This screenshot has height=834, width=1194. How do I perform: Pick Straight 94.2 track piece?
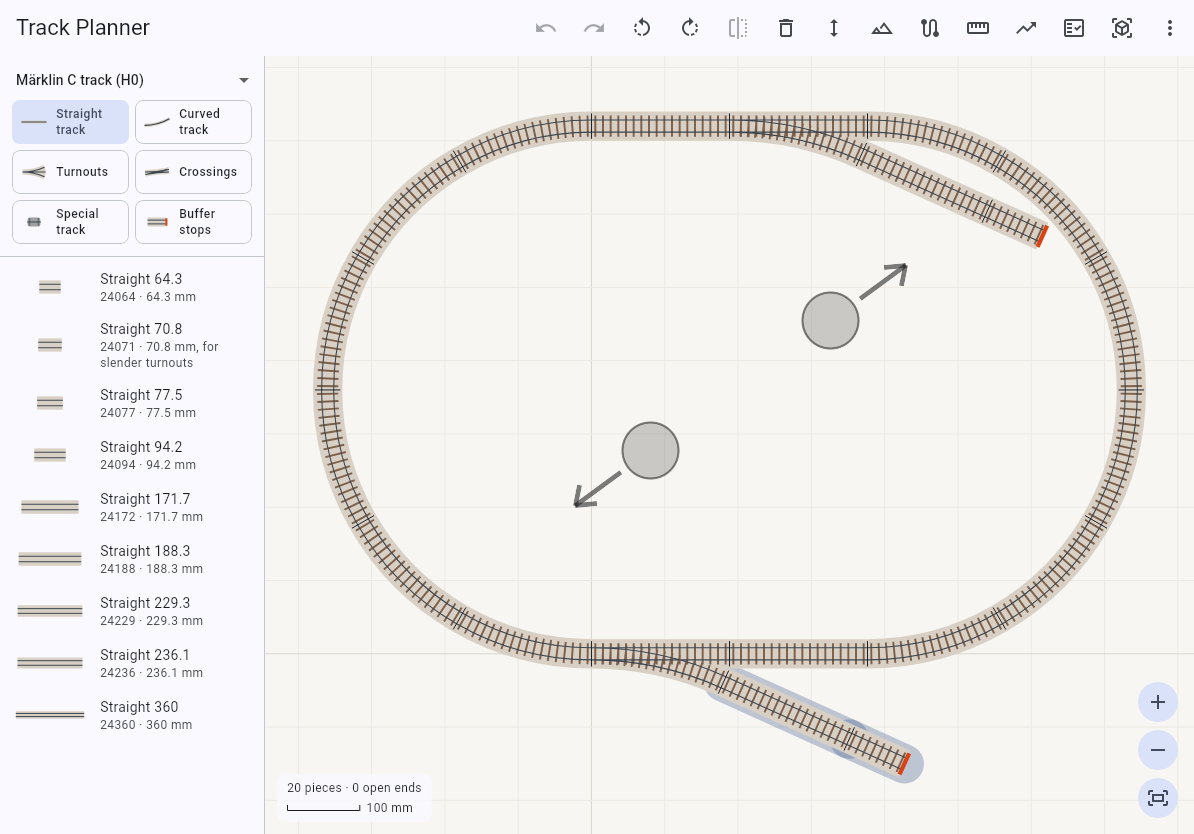132,455
